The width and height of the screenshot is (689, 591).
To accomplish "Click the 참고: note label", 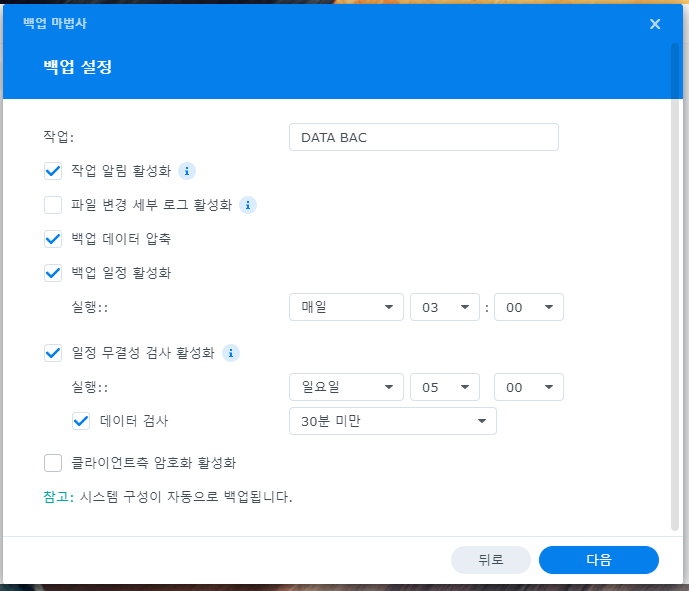I will (x=58, y=497).
